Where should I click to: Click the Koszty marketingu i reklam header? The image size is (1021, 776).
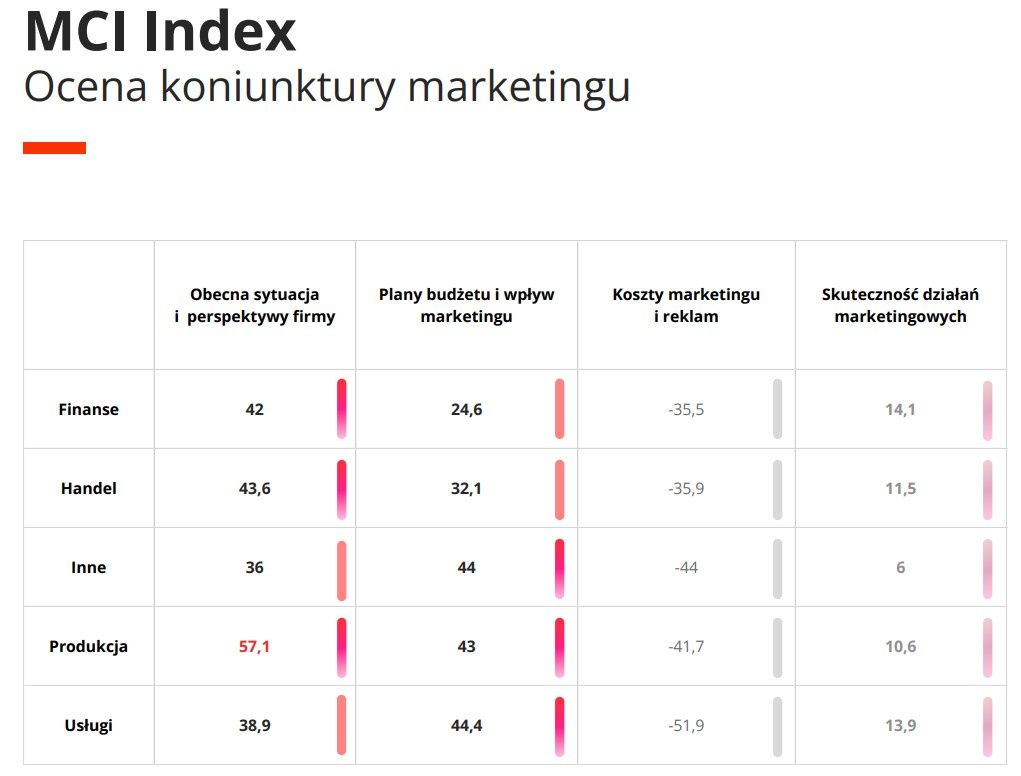coord(686,305)
